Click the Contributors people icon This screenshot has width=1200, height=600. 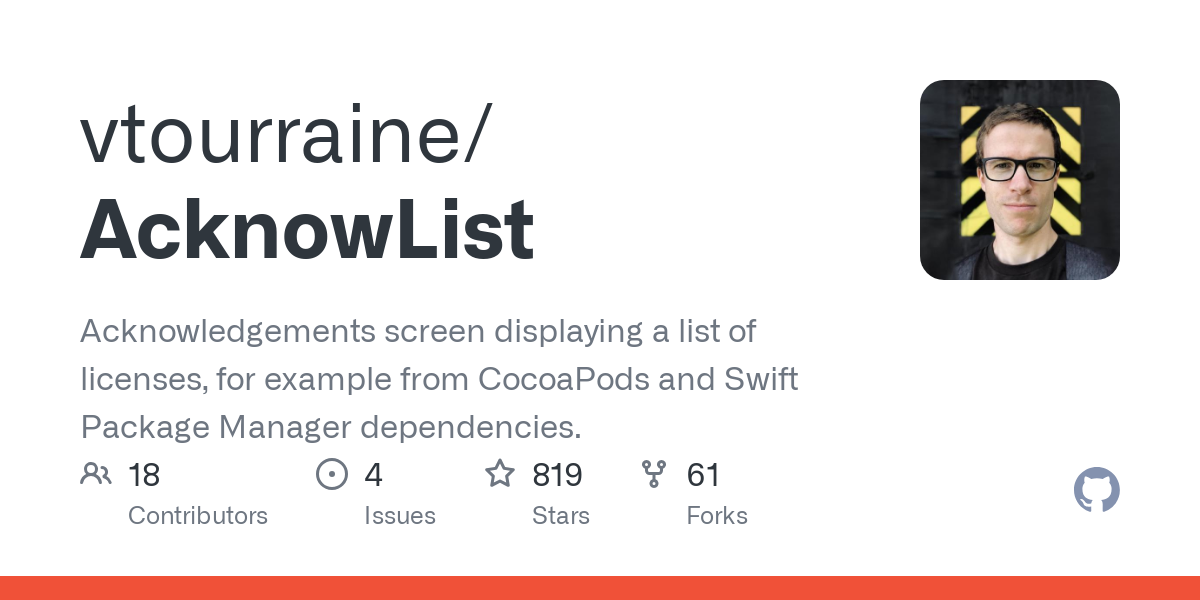[x=96, y=474]
